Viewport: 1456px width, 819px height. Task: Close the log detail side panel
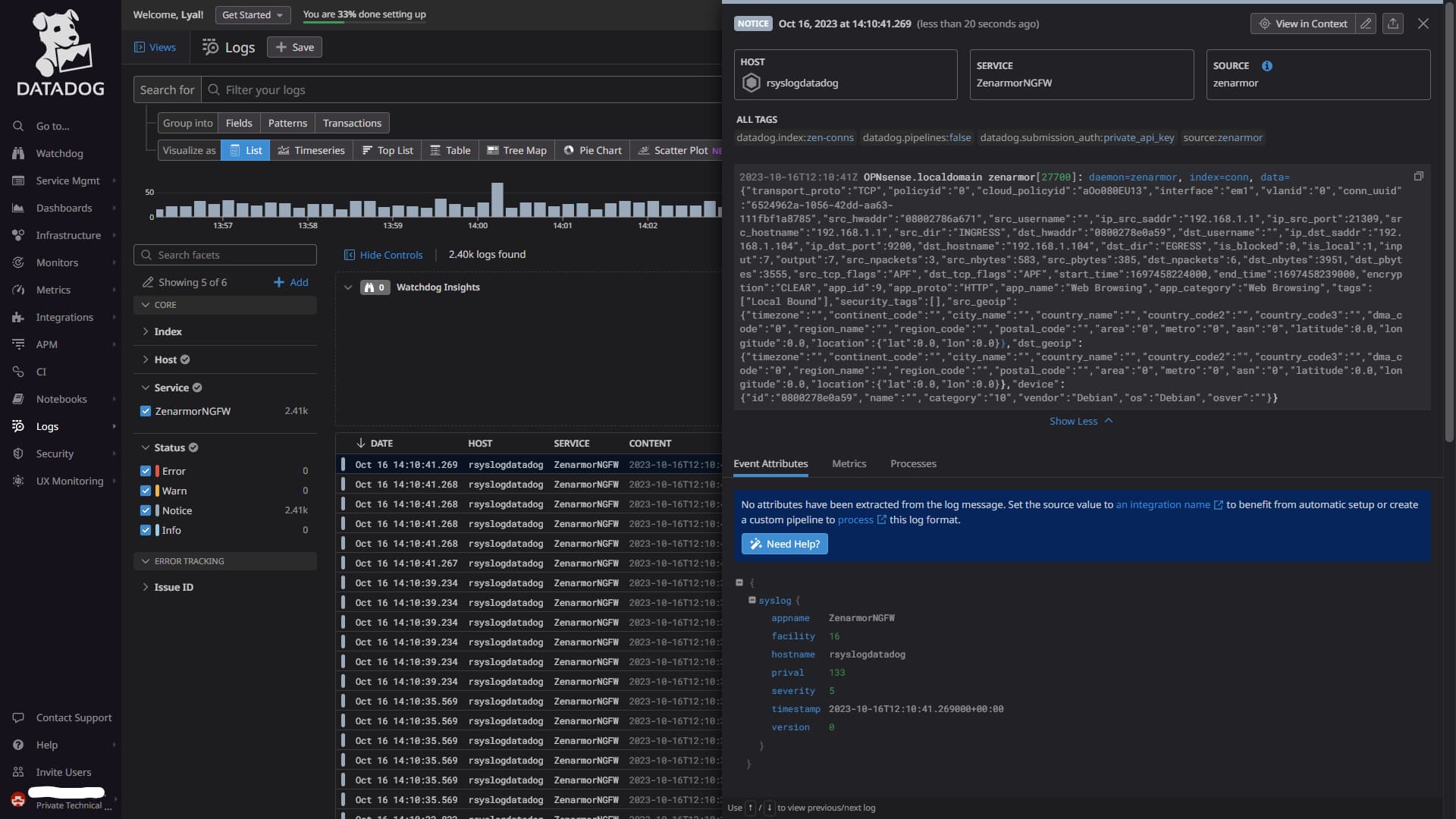pos(1423,24)
